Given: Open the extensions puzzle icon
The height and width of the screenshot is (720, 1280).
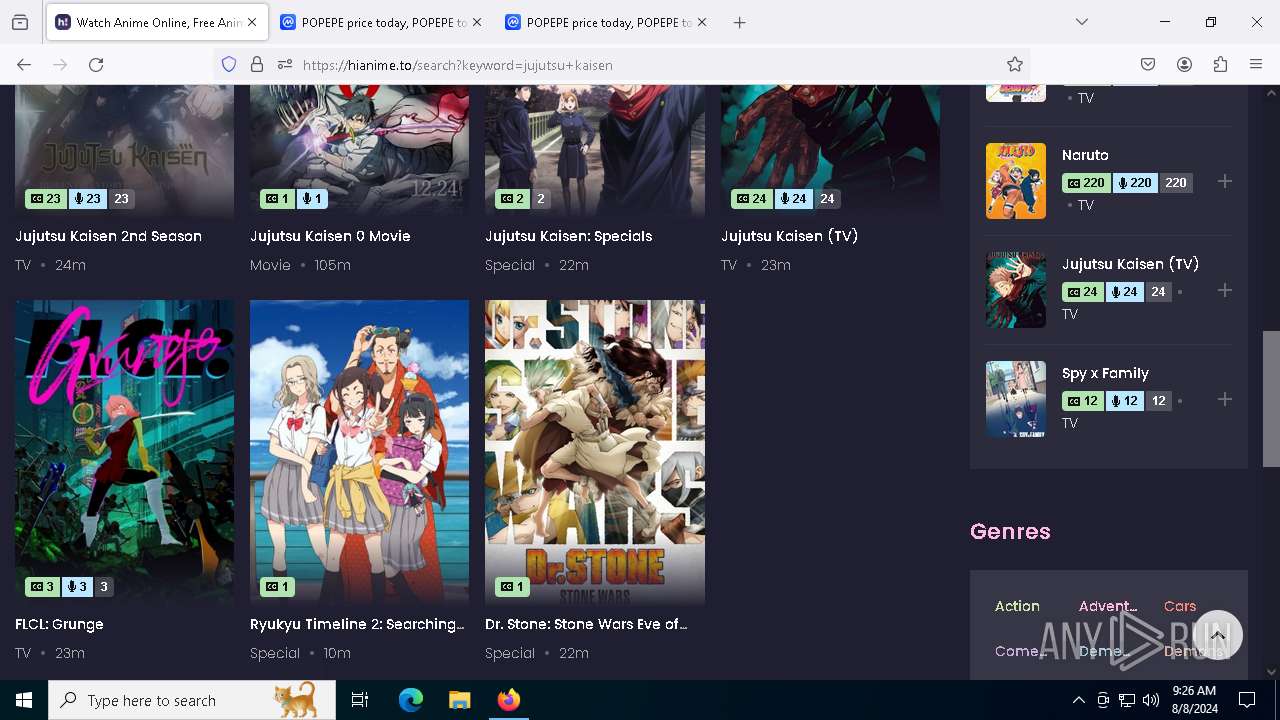Looking at the screenshot, I should coord(1220,65).
